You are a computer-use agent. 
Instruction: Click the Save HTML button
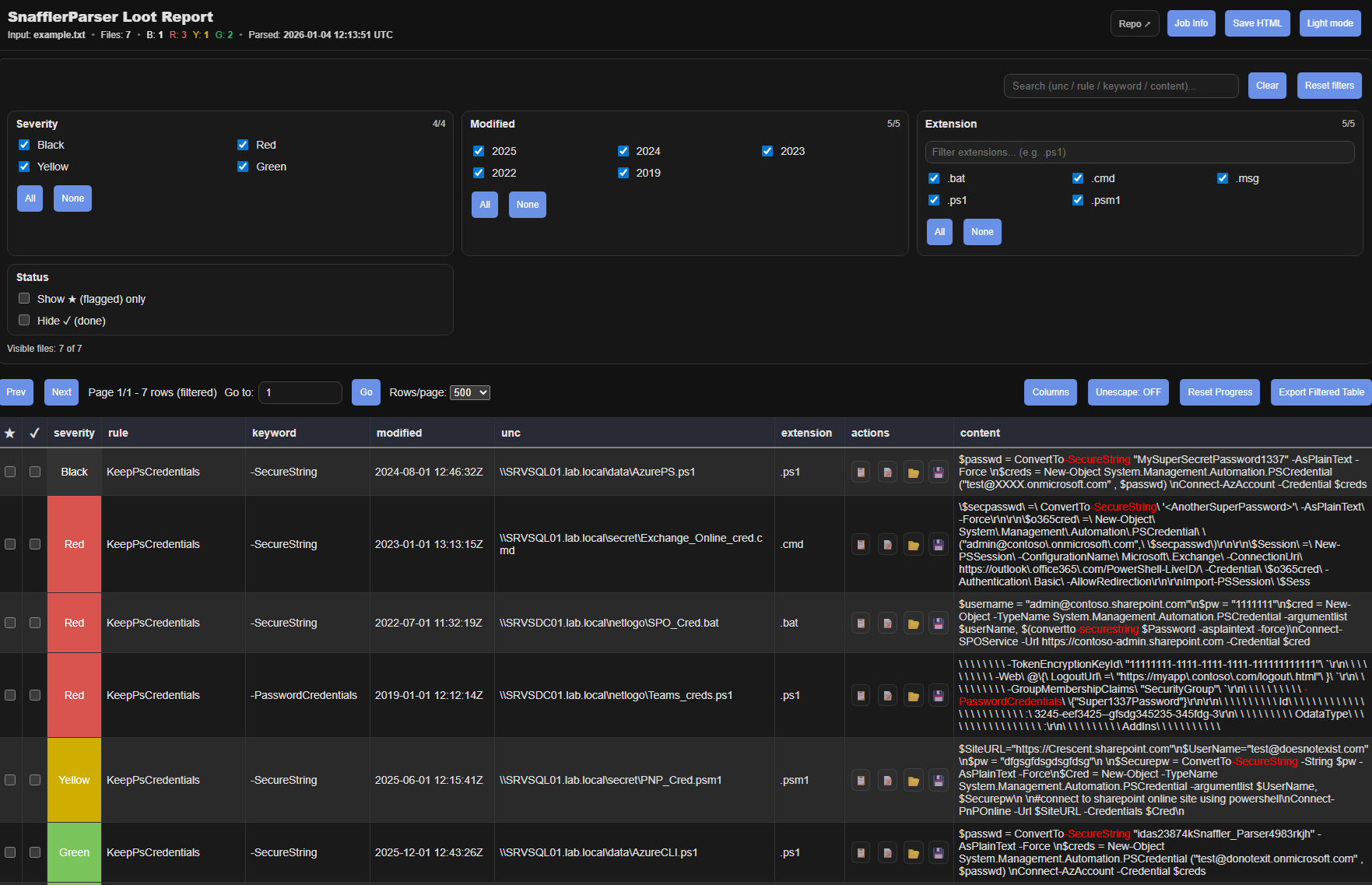(1257, 23)
